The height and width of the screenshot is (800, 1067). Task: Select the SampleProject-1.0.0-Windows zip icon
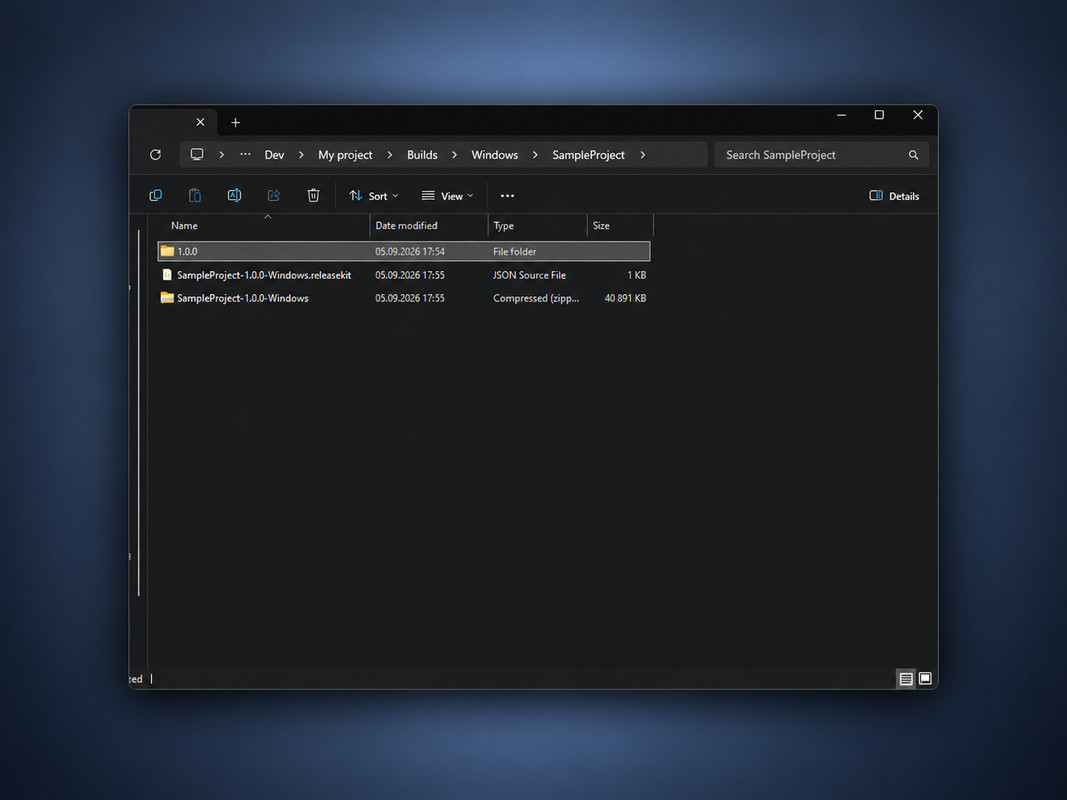pos(167,298)
